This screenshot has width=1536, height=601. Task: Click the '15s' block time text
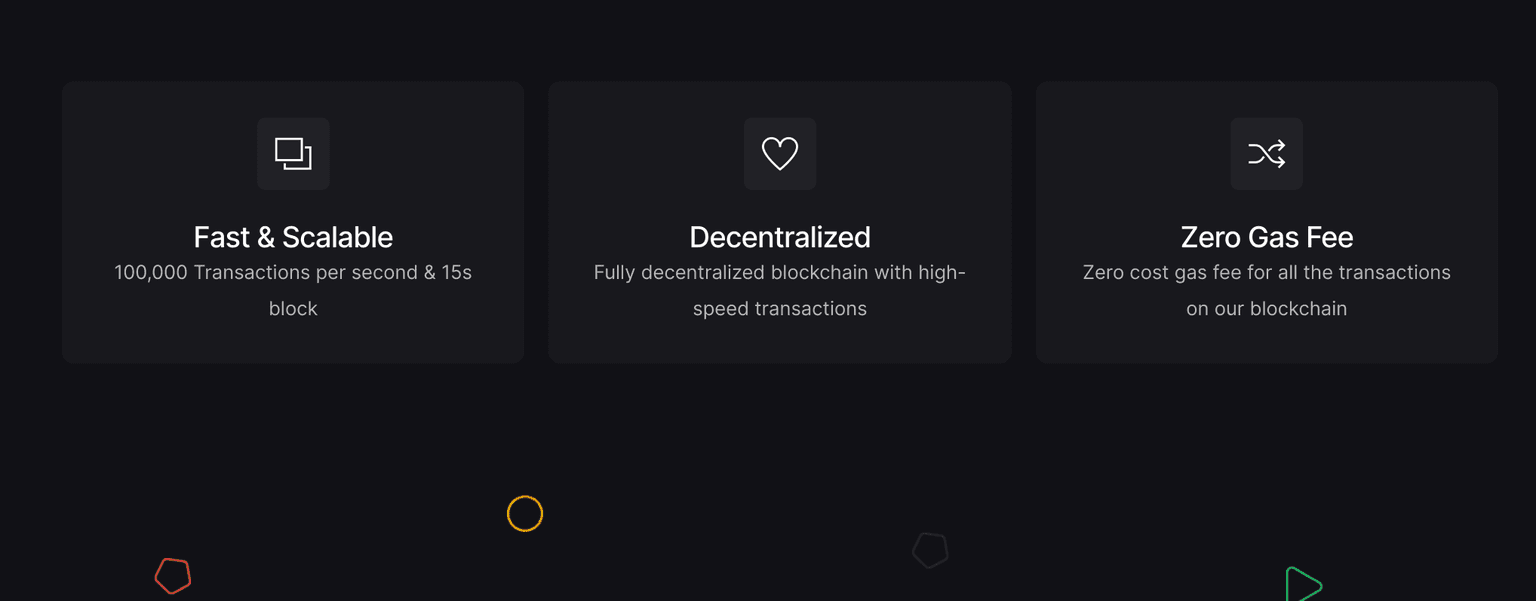[456, 272]
